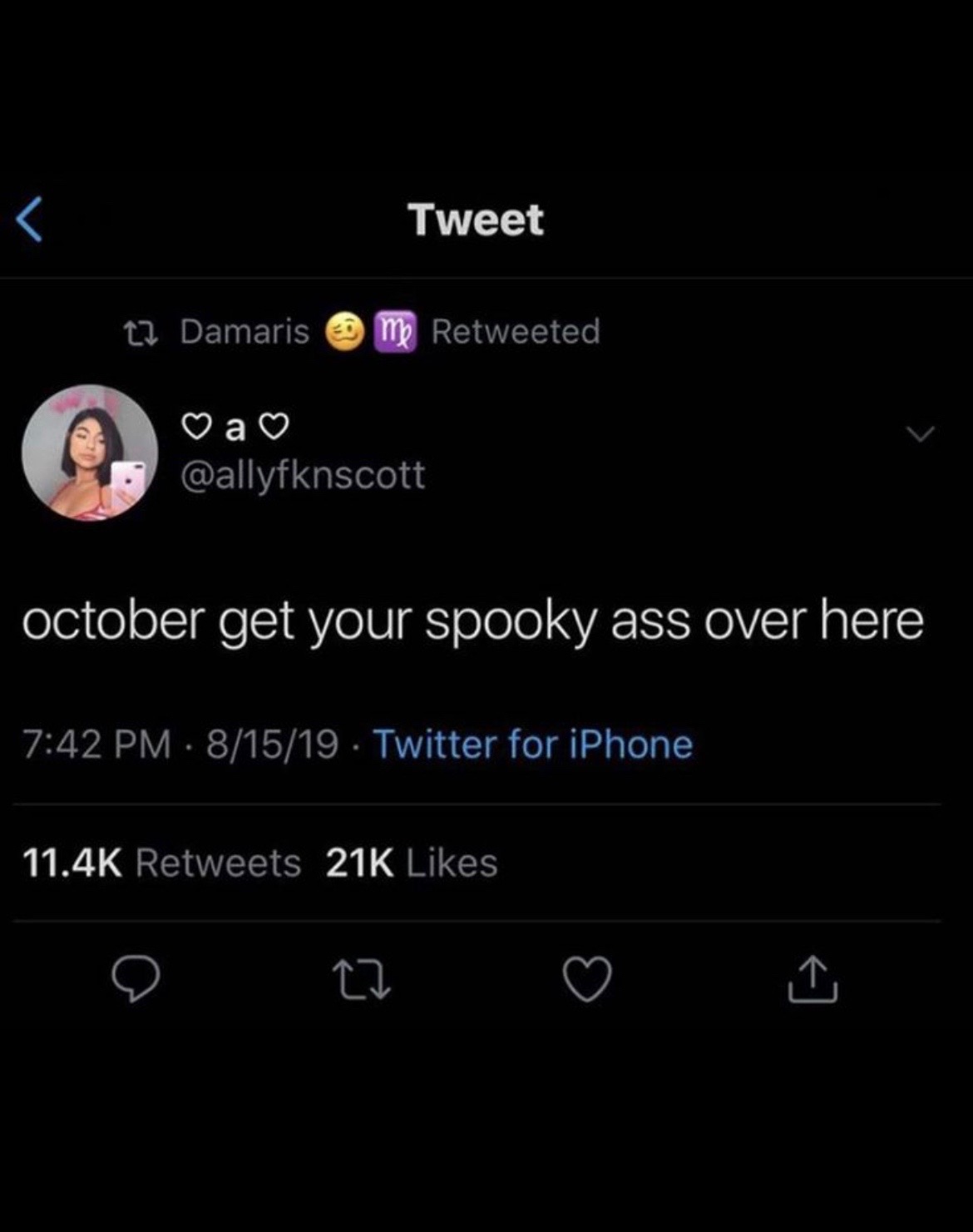The image size is (973, 1232).
Task: Retweet using the bottom retweet icon
Action: 361,979
